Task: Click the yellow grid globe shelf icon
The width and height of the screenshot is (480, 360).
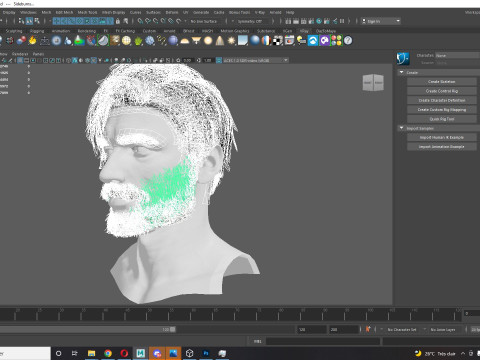Action: (126, 41)
